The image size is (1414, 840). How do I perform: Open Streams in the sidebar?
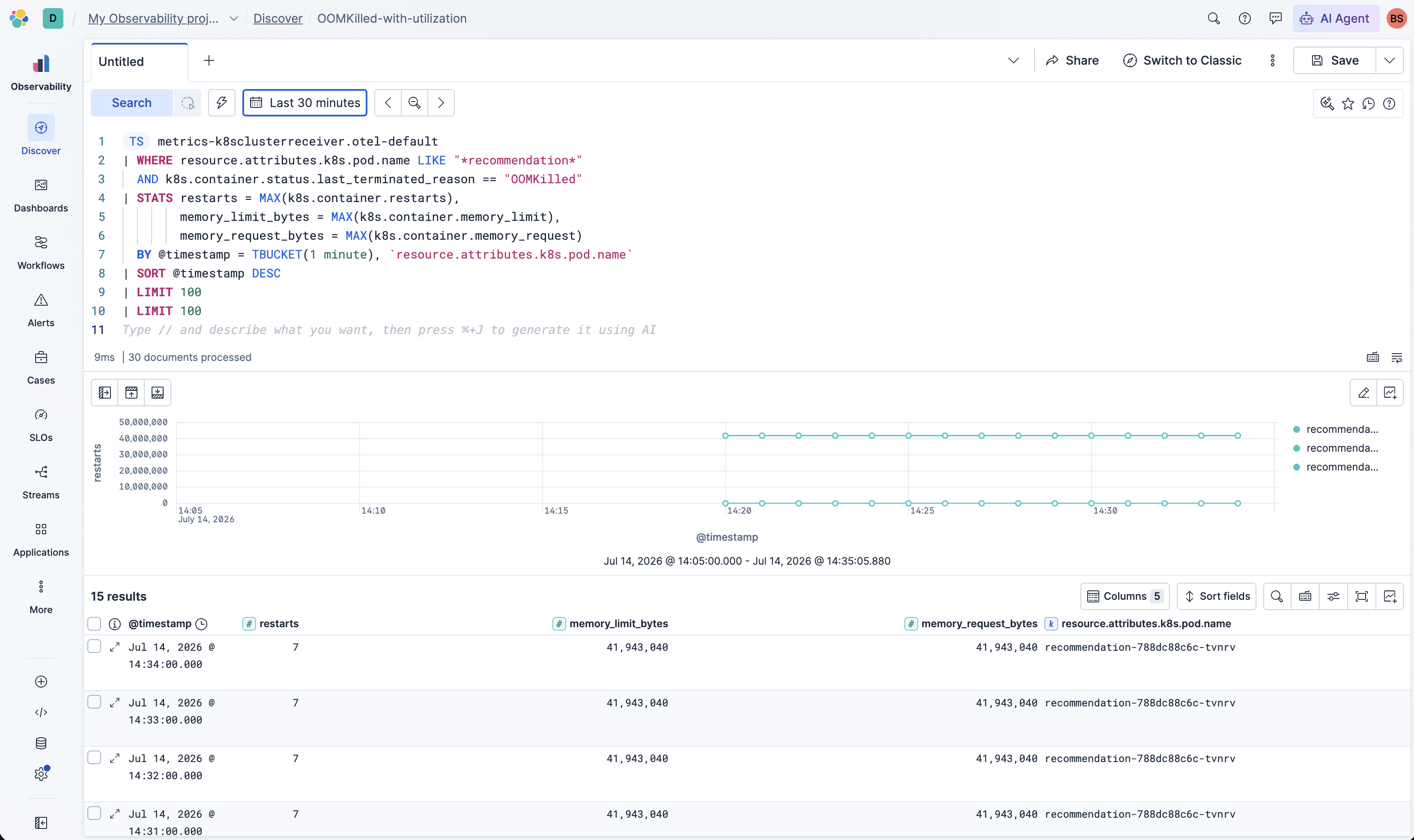41,482
